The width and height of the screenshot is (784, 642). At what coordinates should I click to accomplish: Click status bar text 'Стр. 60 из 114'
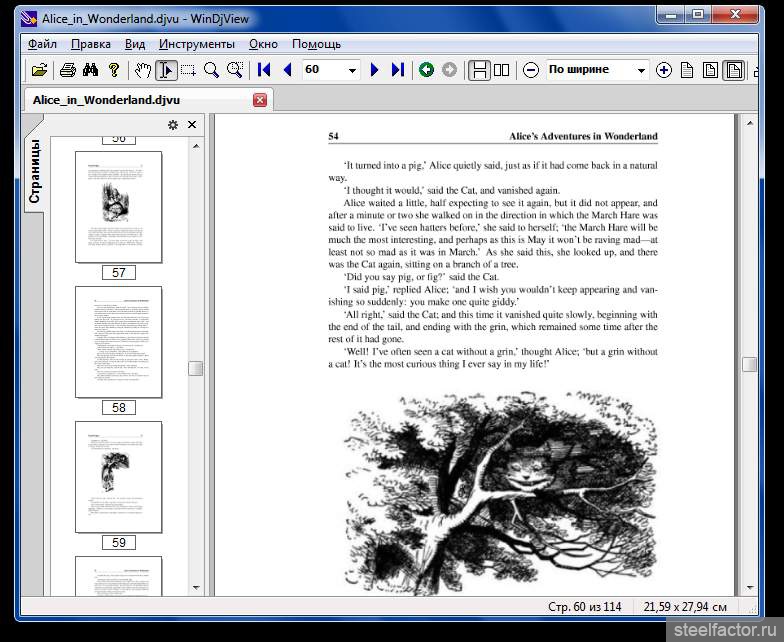(584, 606)
